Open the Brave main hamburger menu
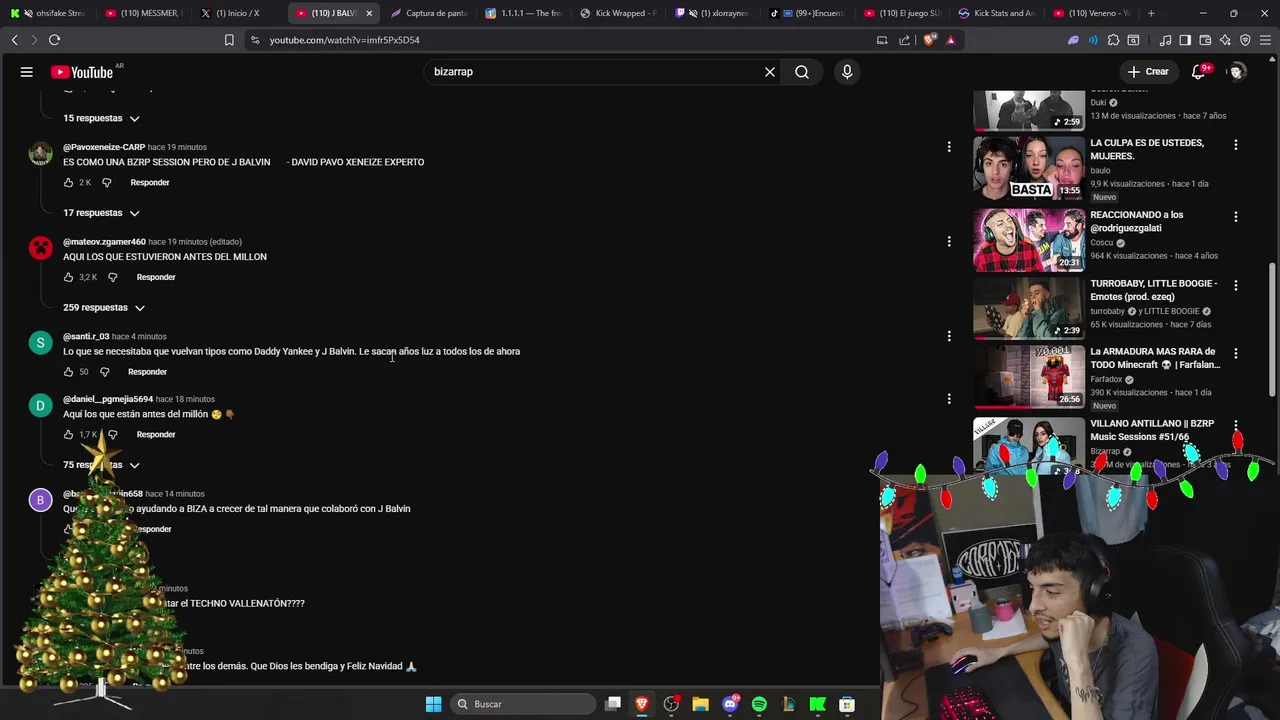Image resolution: width=1280 pixels, height=720 pixels. click(1265, 40)
